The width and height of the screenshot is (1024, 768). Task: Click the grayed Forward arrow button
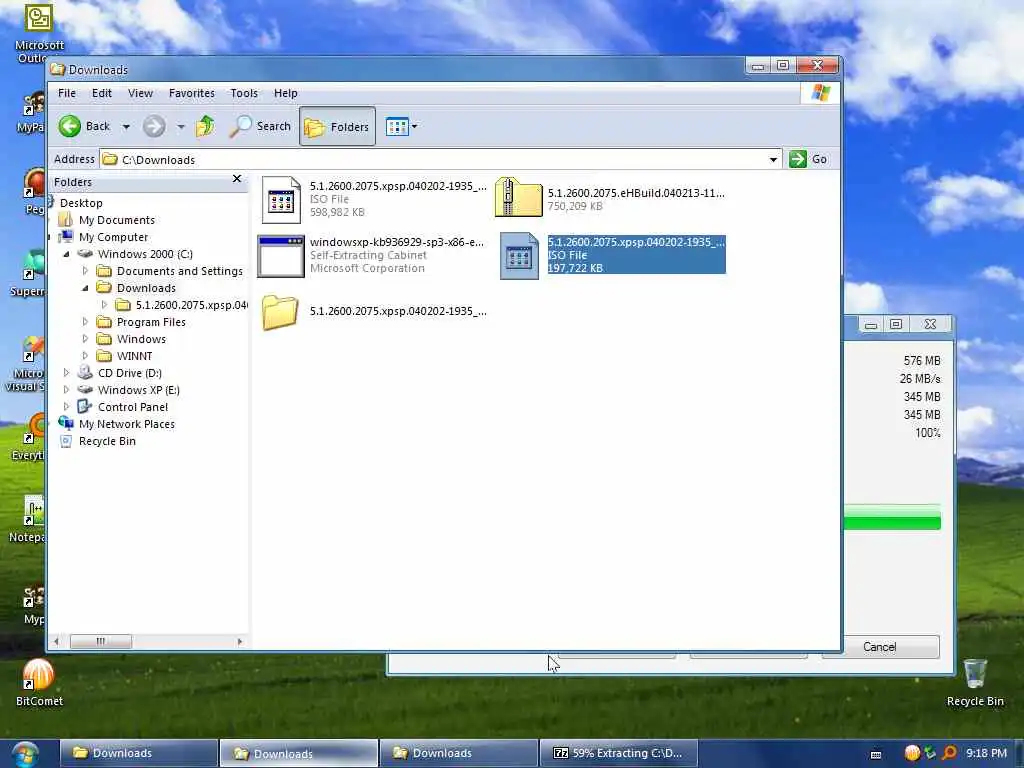[154, 126]
